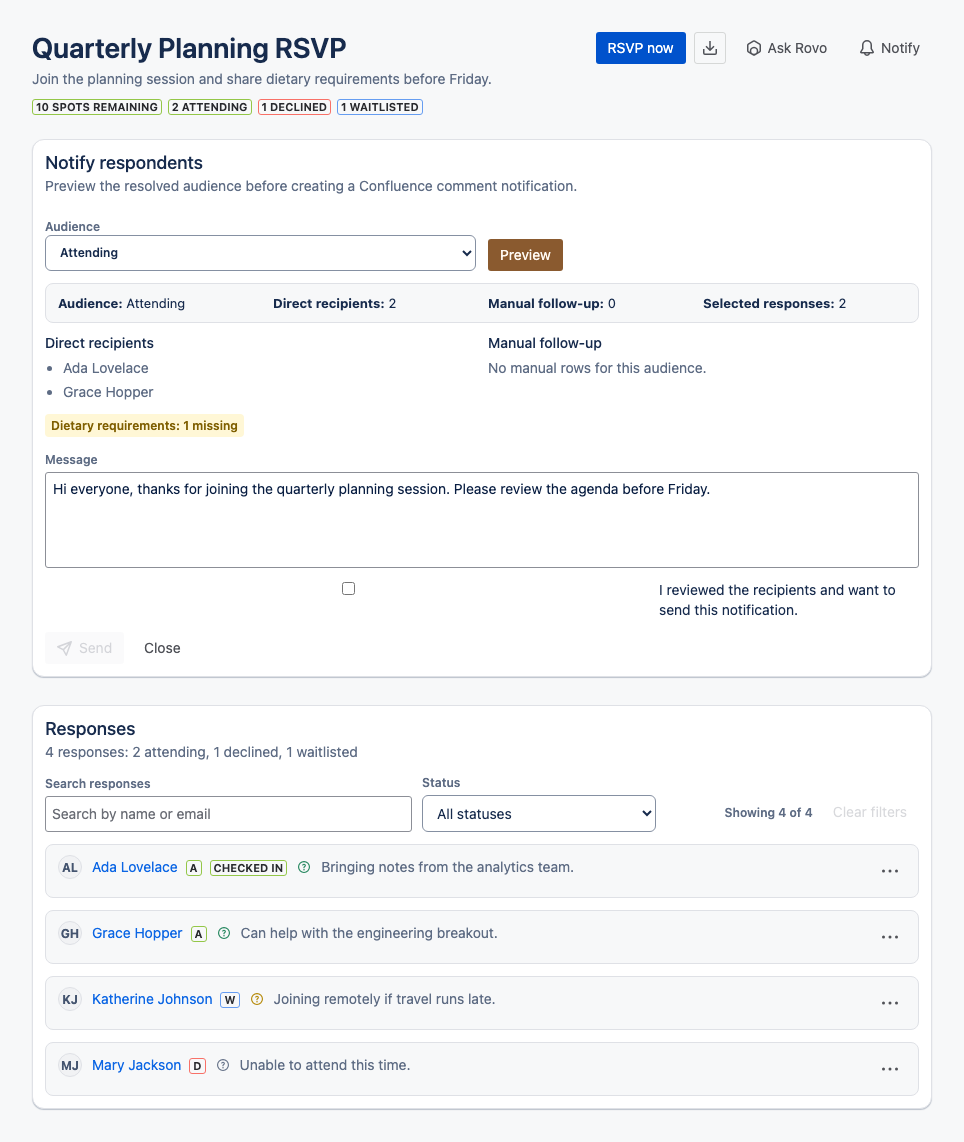Click the reviewed recipients confirmation label text
Screen dimensions: 964x1142
click(778, 600)
